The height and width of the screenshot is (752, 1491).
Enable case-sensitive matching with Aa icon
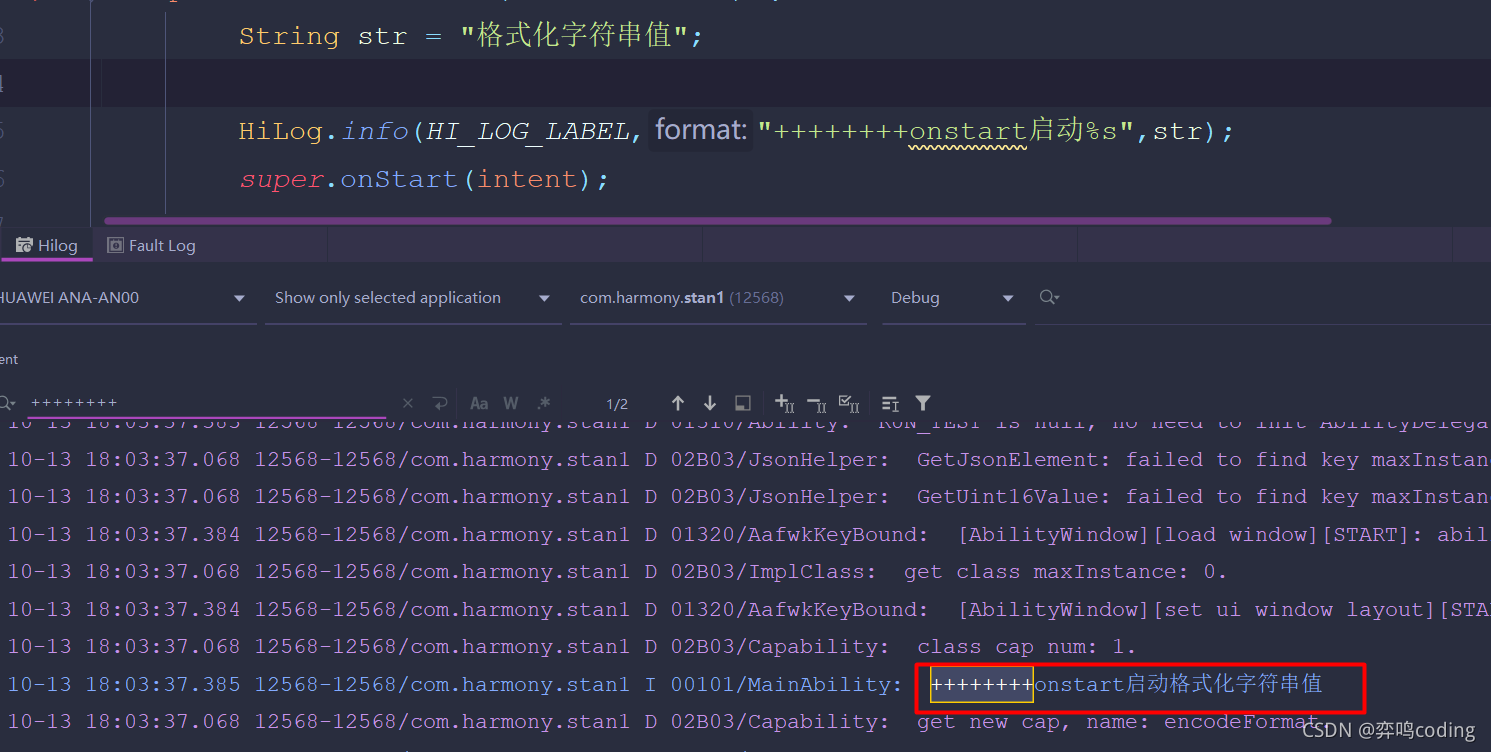[479, 403]
